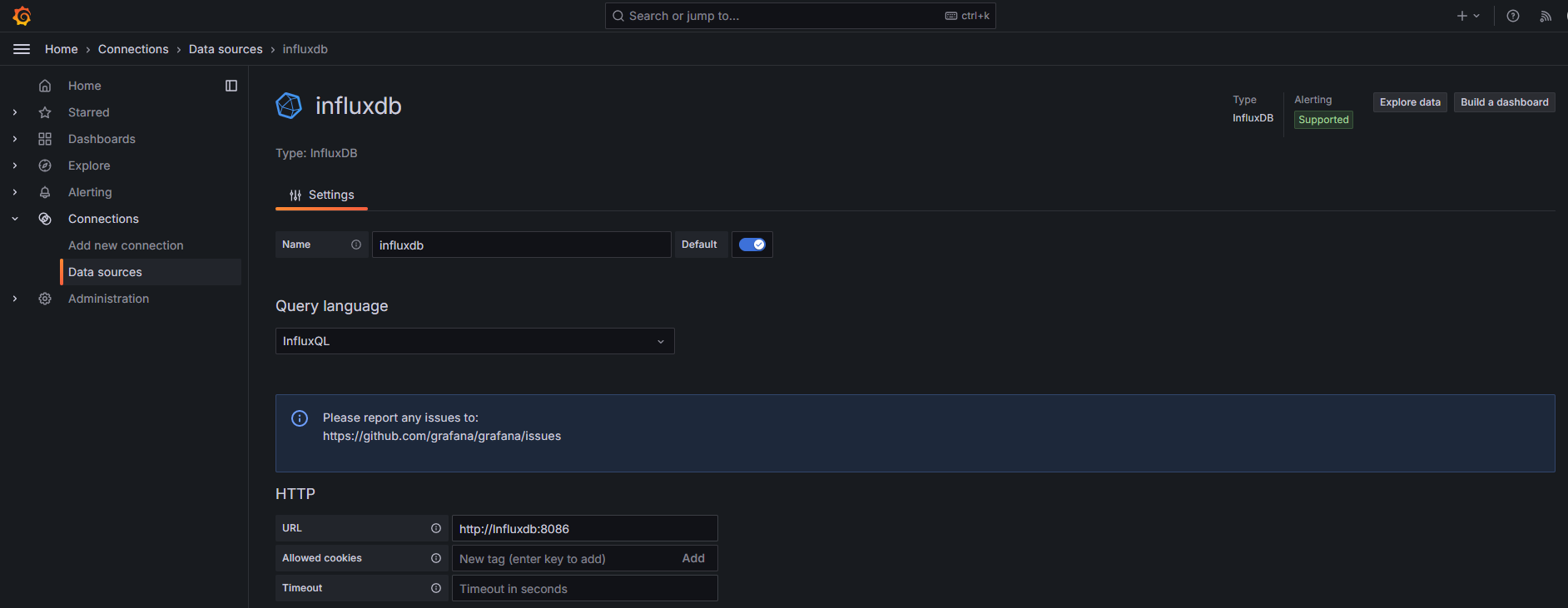The width and height of the screenshot is (1568, 608).
Task: Click the URL field info icon
Action: pyautogui.click(x=436, y=528)
